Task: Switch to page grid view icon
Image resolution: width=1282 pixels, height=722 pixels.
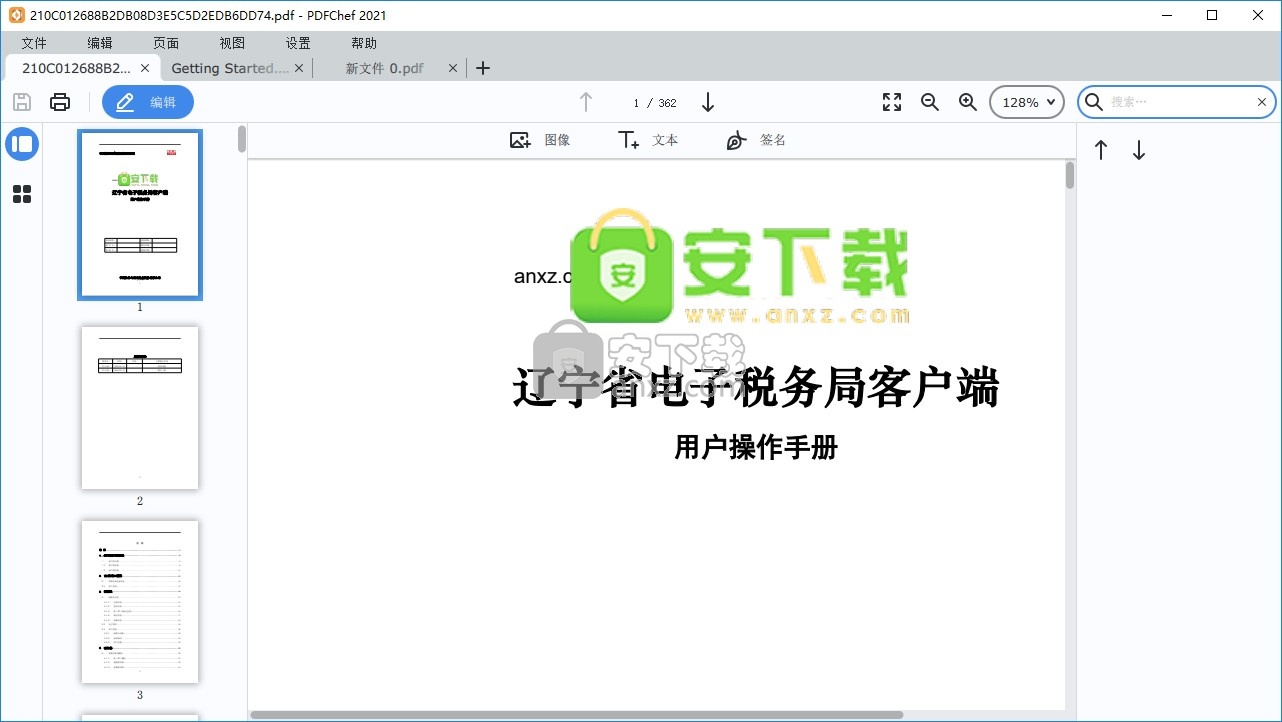Action: [22, 194]
